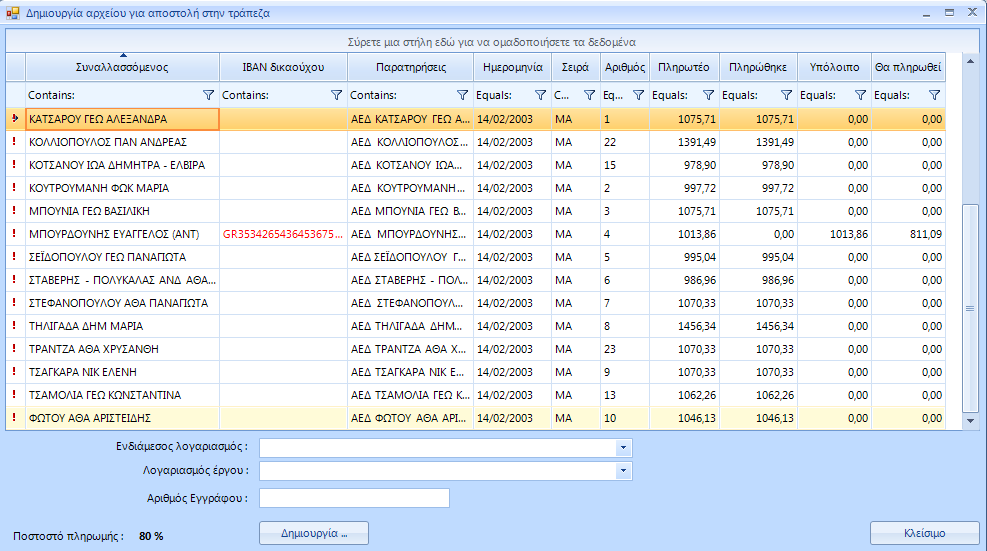Click filter icon in Συναλλασσόμενος column

coord(208,95)
